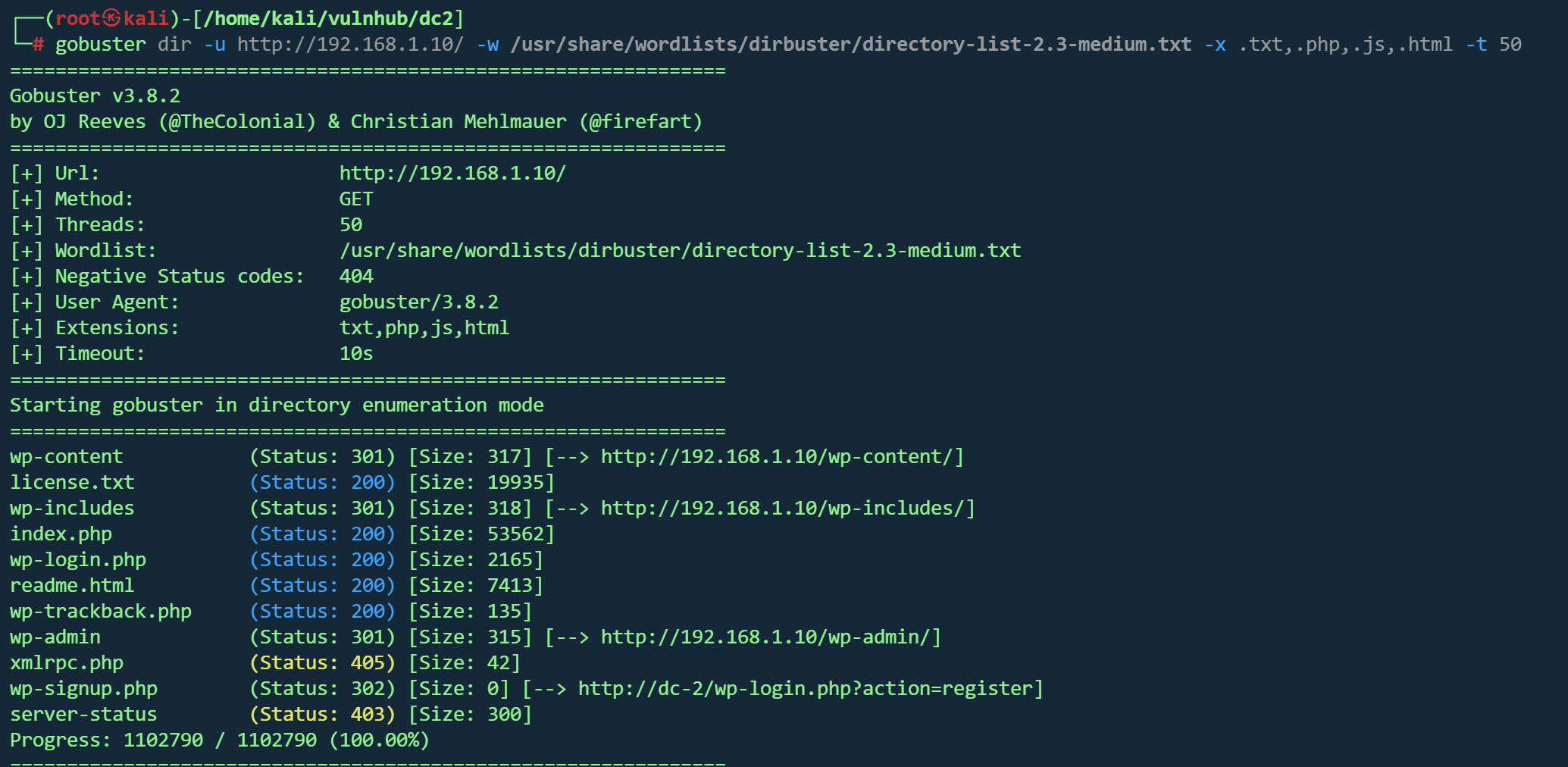Click the index.php result entry
This screenshot has height=767, width=1568.
click(61, 534)
